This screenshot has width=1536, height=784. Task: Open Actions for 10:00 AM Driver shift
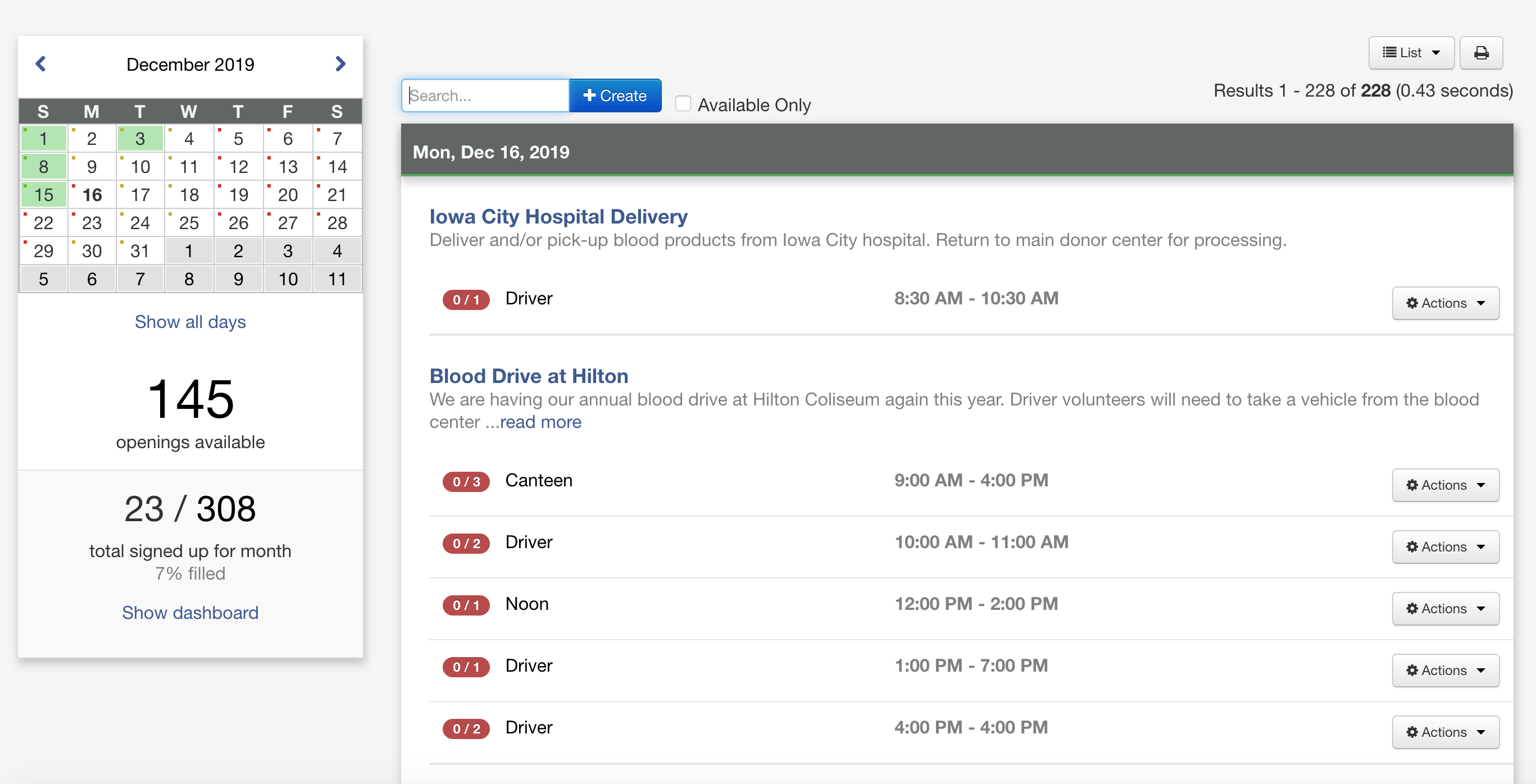coord(1445,546)
